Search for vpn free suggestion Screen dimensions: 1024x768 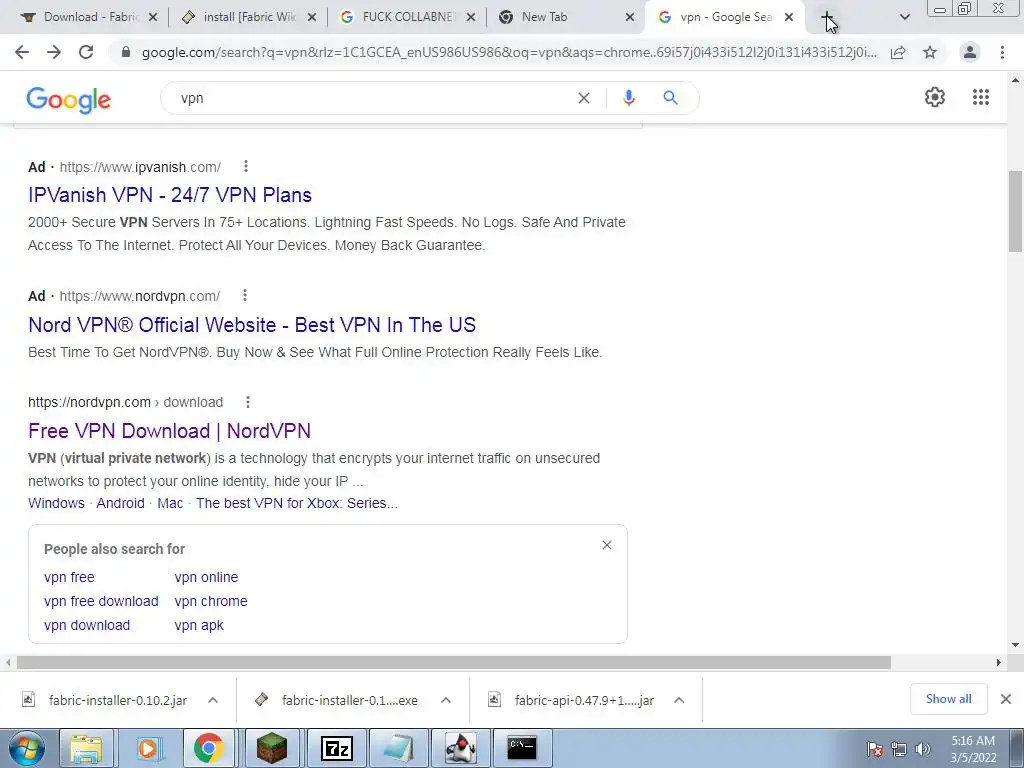pos(69,577)
